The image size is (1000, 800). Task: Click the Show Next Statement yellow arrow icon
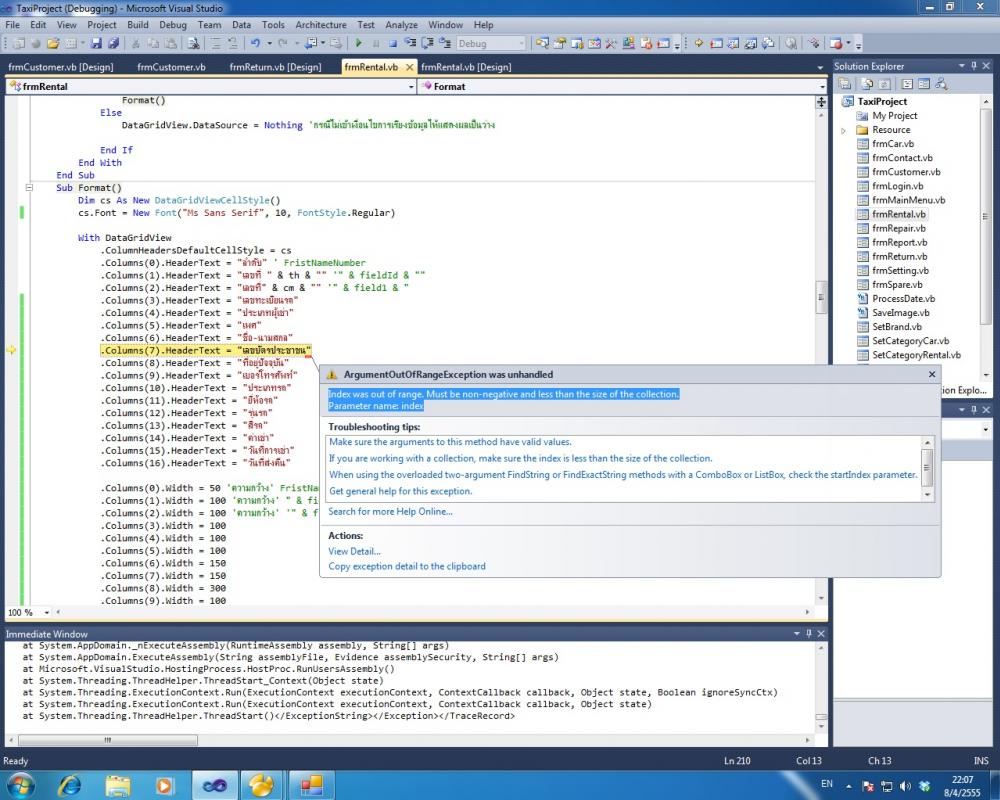click(x=699, y=43)
